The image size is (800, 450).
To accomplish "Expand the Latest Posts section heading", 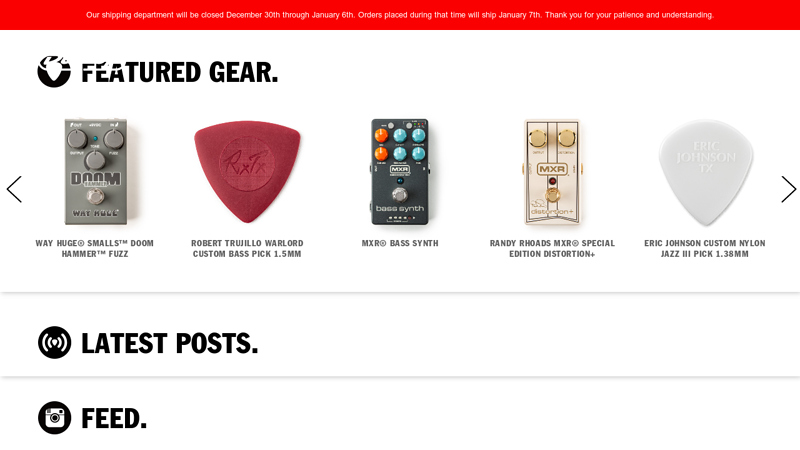I will point(169,343).
